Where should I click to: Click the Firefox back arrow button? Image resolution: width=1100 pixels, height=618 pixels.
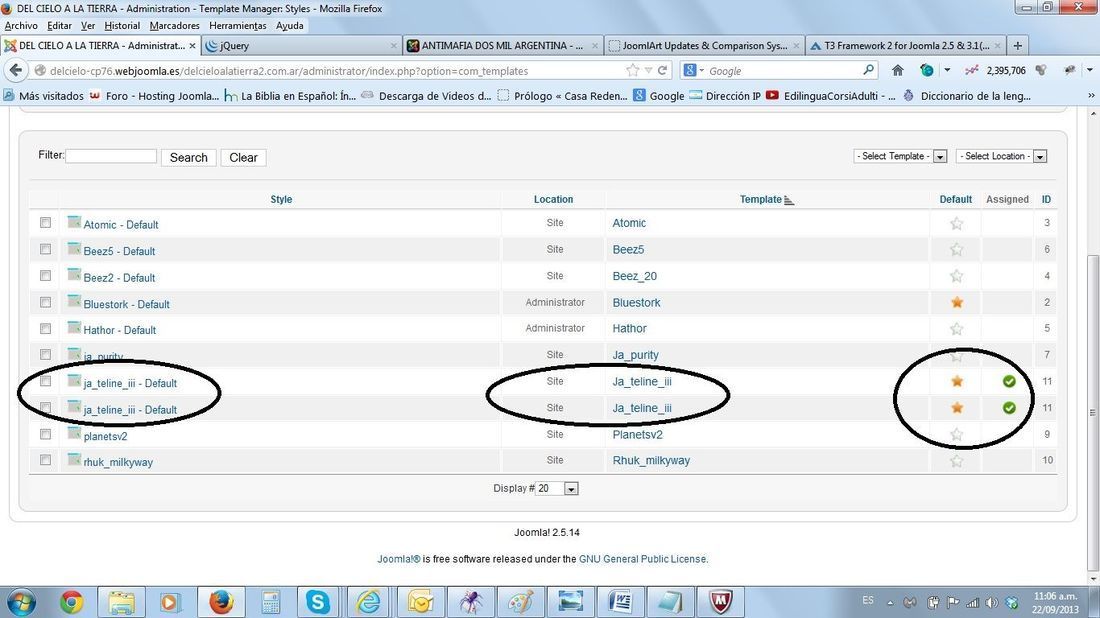(x=16, y=70)
